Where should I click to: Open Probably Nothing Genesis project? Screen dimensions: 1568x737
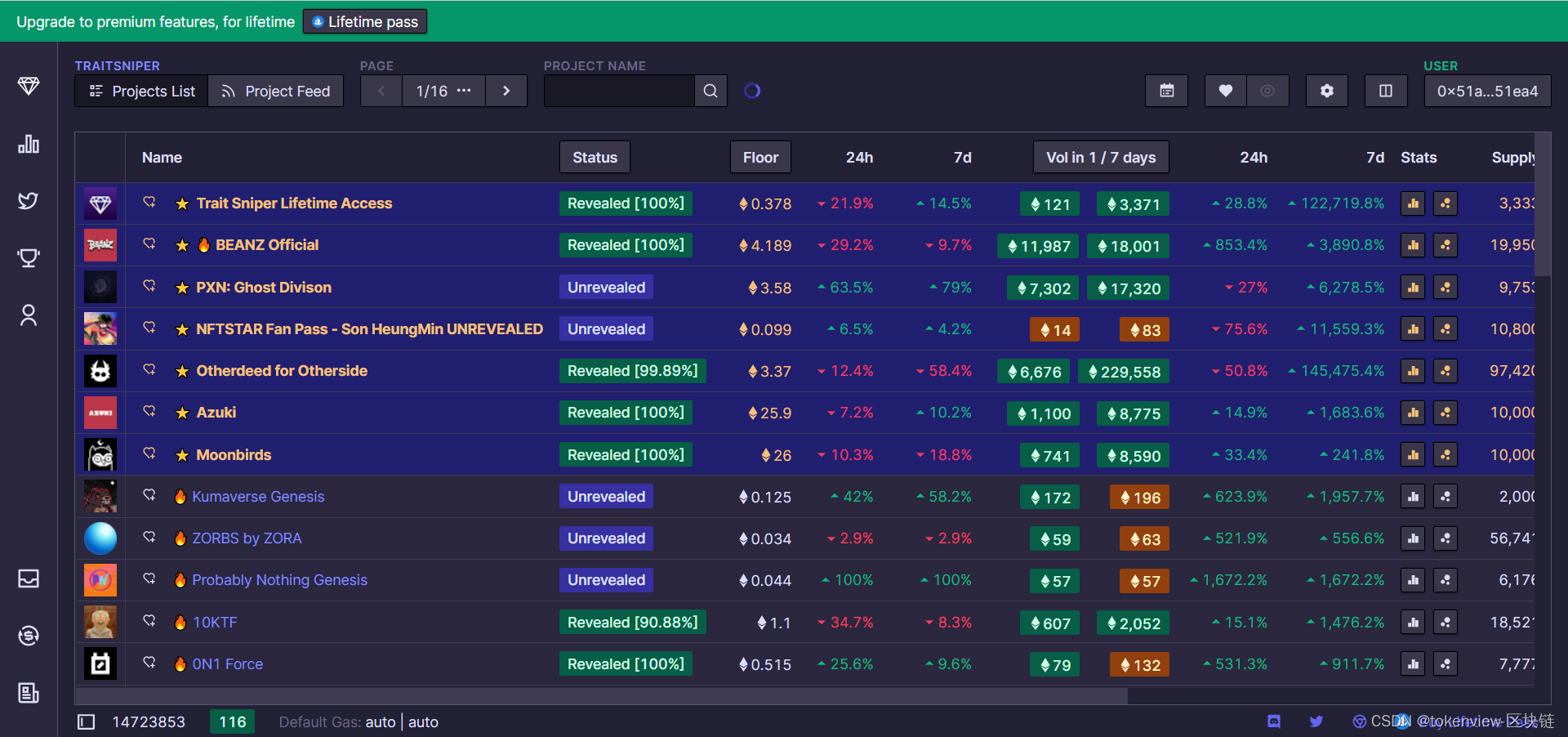click(279, 580)
